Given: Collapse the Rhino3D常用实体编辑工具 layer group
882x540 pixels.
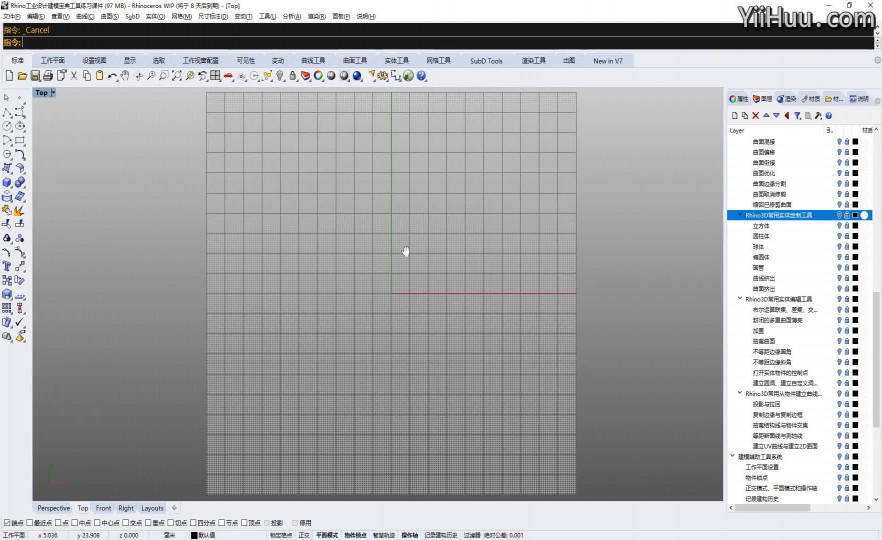Looking at the screenshot, I should [x=740, y=299].
